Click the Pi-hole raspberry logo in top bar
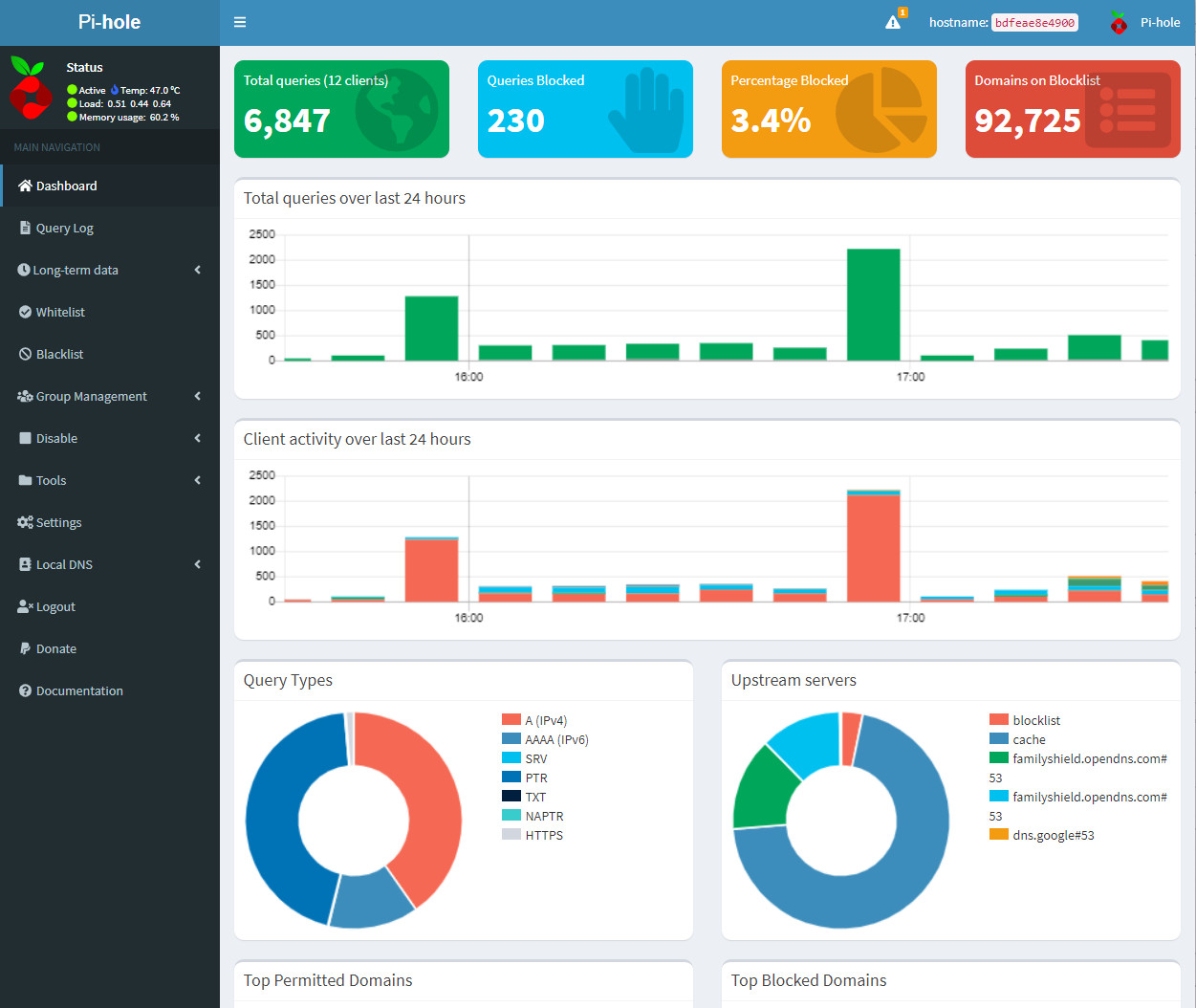Viewport: 1196px width, 1008px height. tap(1119, 23)
